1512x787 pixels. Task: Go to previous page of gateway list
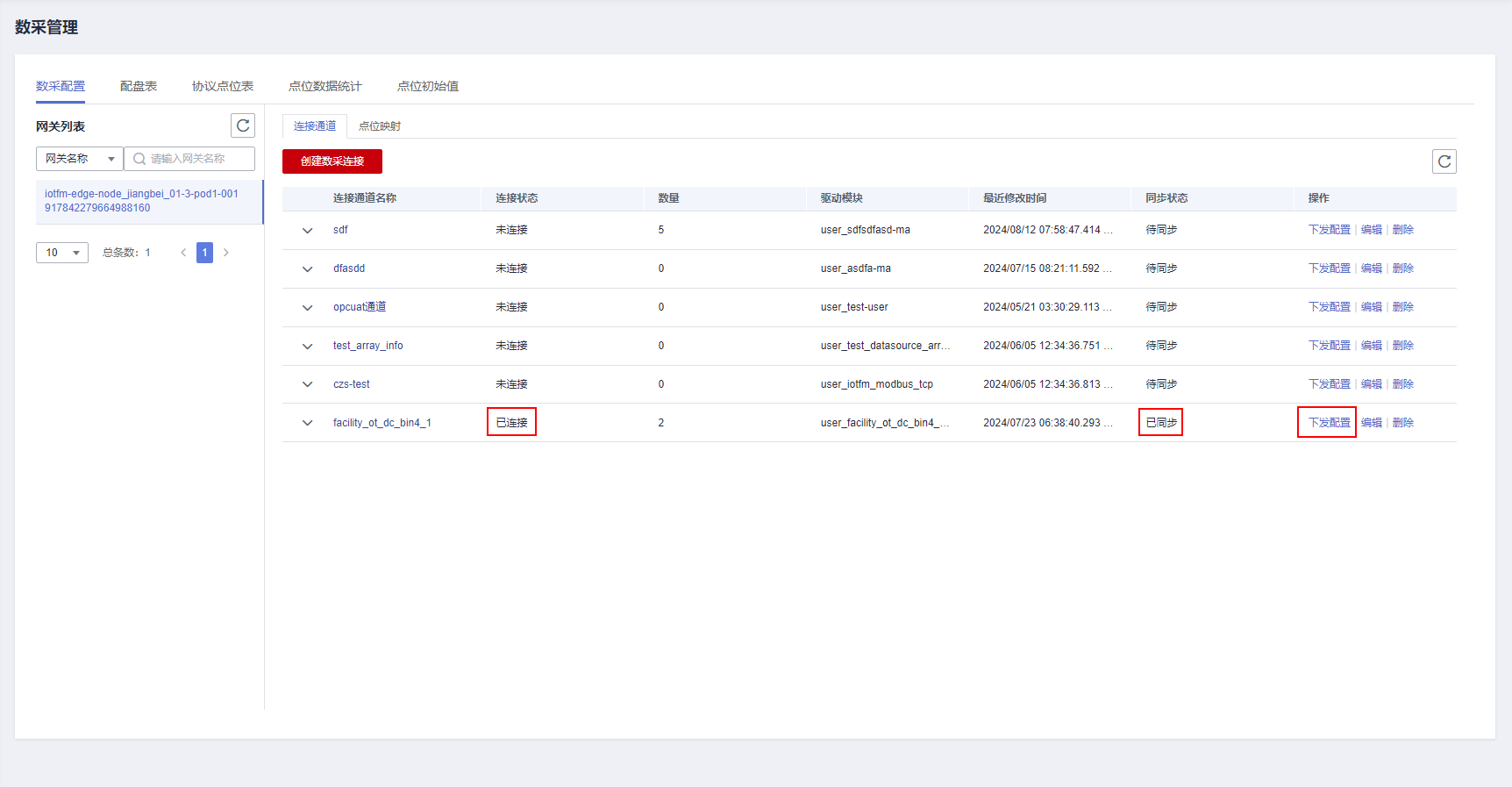coord(183,253)
